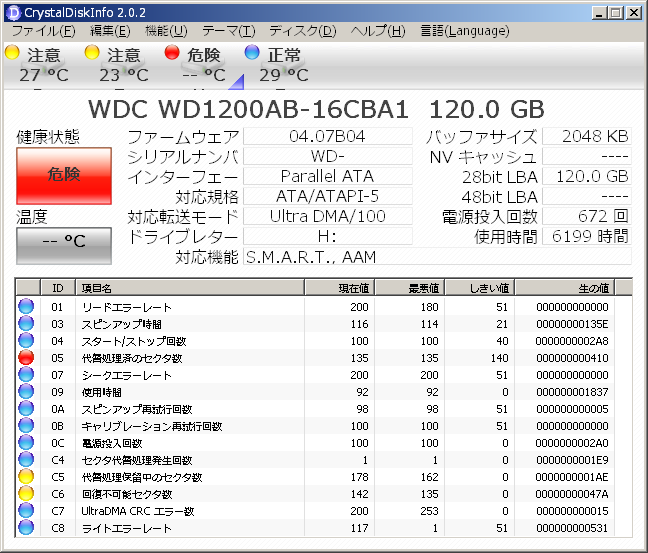Open the テーマ(T) menu
Screen dimensions: 648x553
229,31
